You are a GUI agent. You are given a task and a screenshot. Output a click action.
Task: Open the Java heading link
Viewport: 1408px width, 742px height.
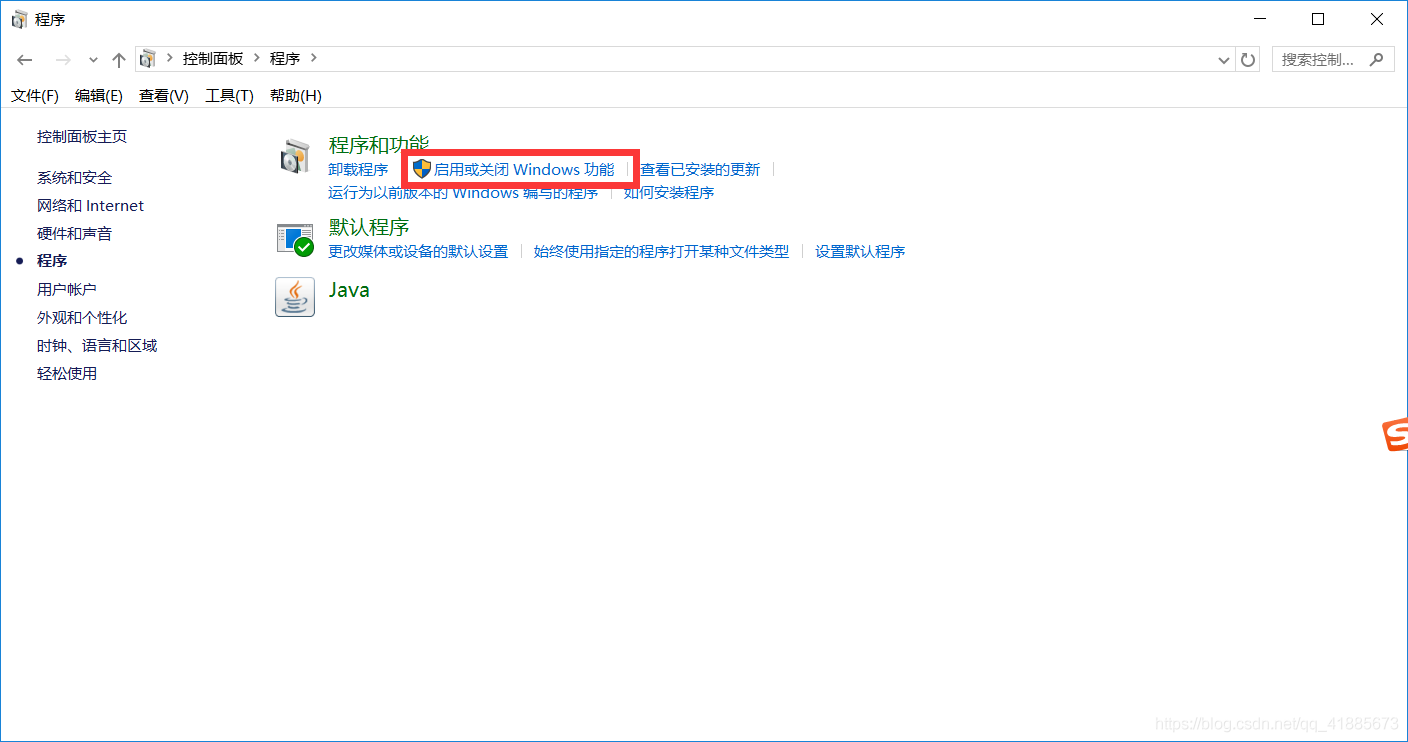[350, 290]
